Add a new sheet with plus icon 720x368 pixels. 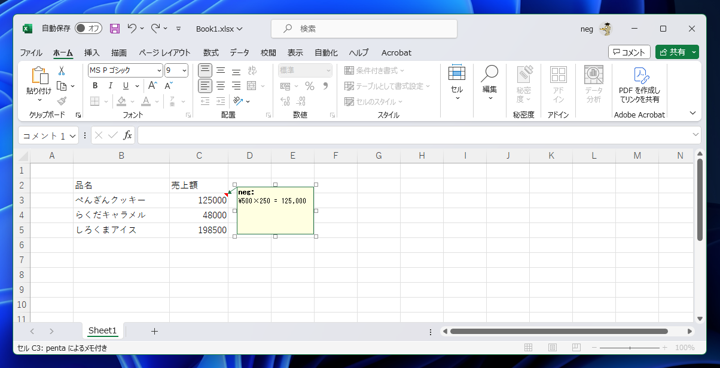154,331
